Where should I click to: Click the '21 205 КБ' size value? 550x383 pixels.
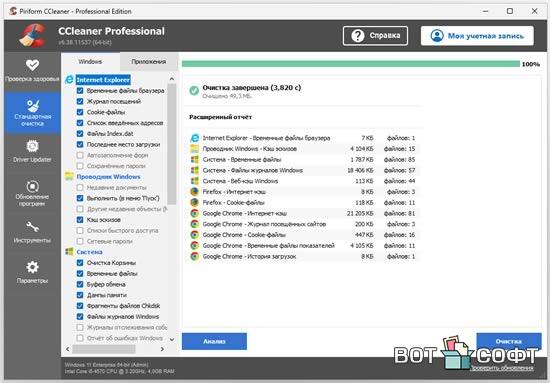click(x=360, y=213)
